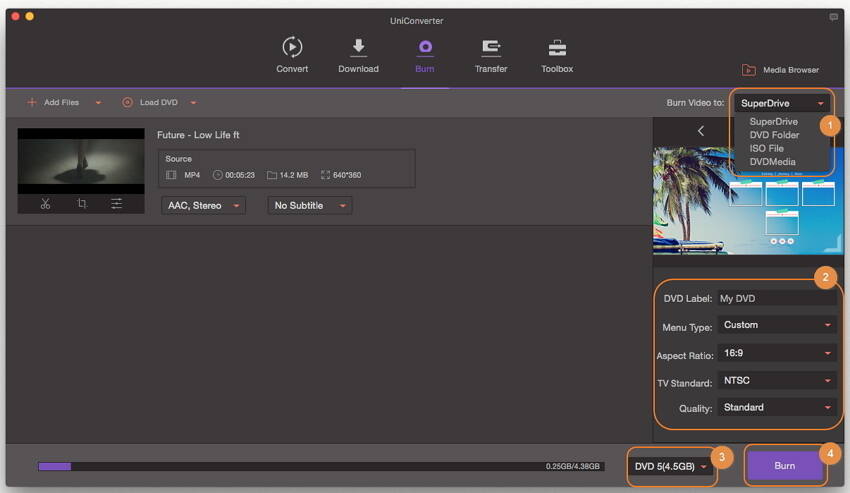Open the Download section

358,55
